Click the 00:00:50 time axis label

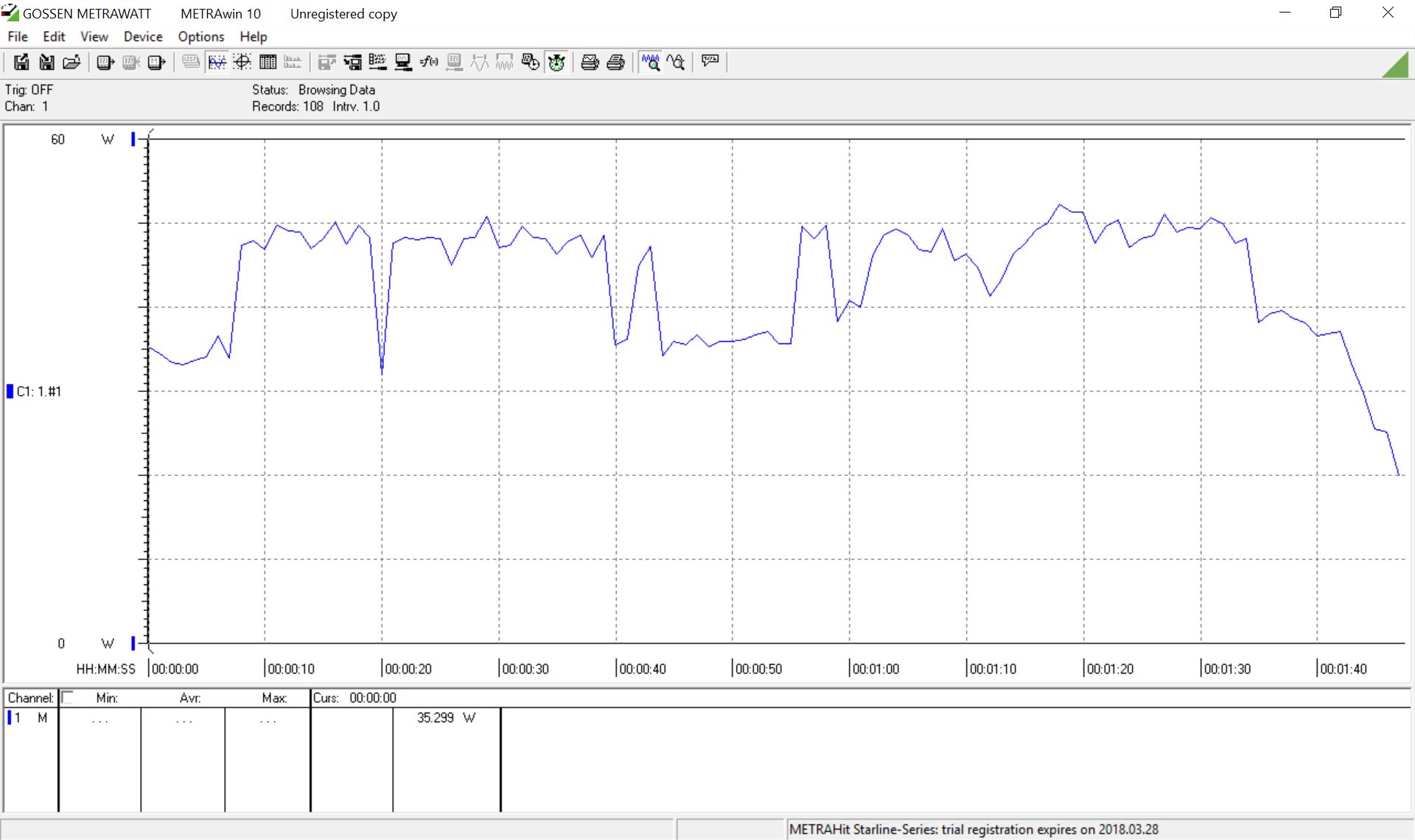pos(758,669)
